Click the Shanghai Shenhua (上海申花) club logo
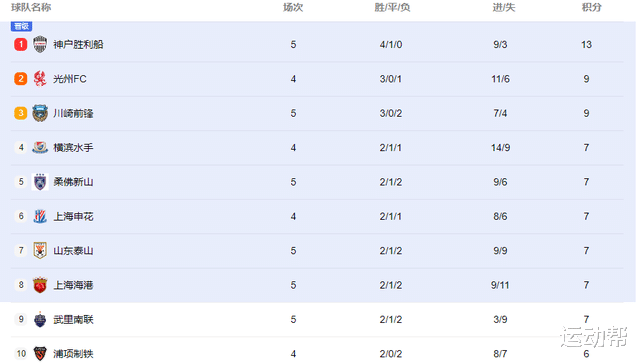 [40, 216]
